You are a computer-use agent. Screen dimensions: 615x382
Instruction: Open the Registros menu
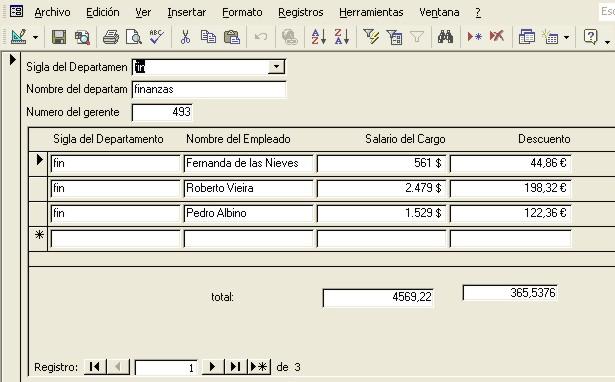click(x=301, y=12)
